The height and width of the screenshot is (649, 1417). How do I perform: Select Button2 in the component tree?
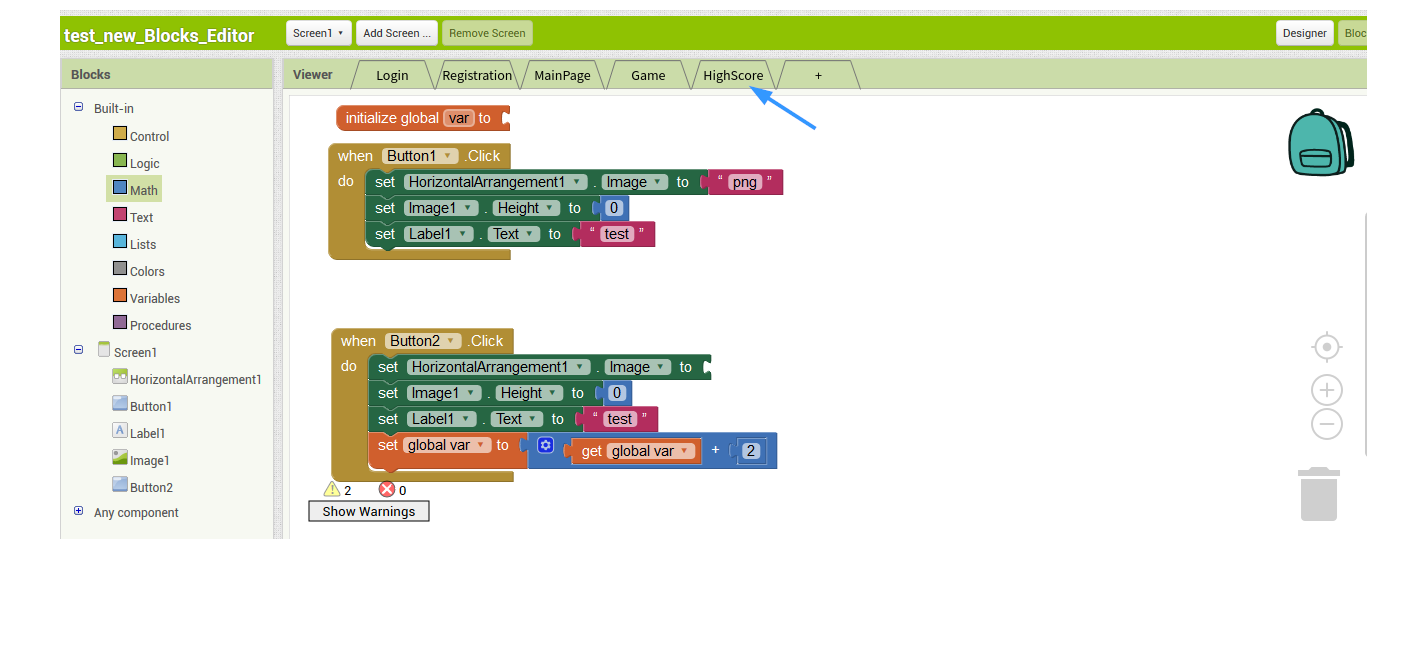click(142, 487)
